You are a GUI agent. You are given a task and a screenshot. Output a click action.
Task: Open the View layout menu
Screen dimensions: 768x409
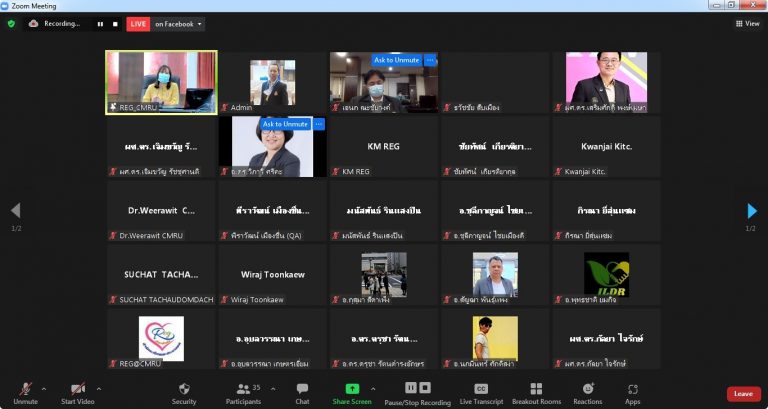tap(746, 23)
